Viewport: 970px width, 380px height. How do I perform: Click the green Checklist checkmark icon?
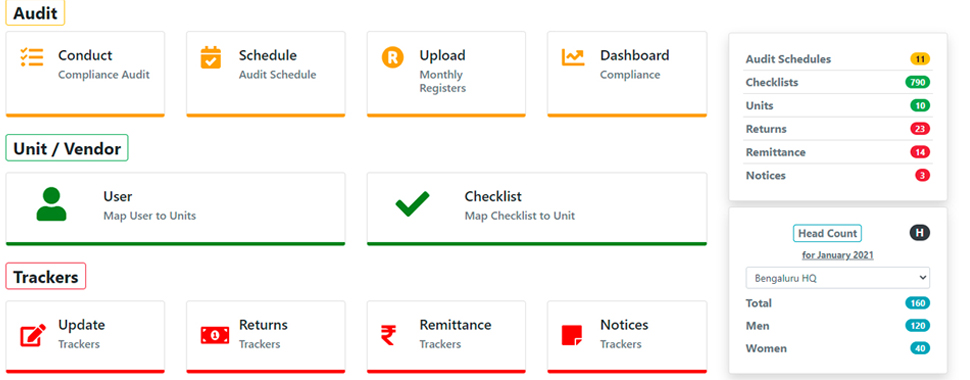click(413, 204)
